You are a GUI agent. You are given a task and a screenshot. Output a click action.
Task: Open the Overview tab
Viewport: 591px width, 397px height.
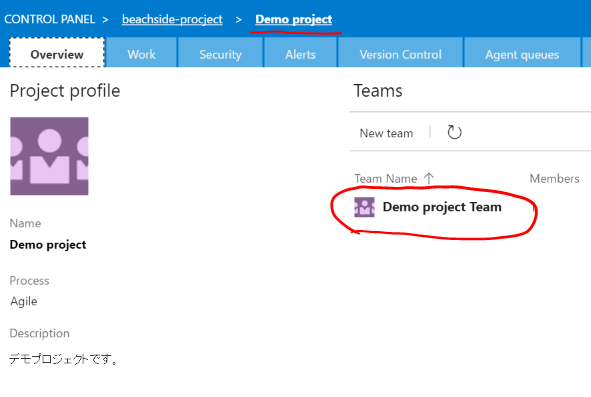57,52
